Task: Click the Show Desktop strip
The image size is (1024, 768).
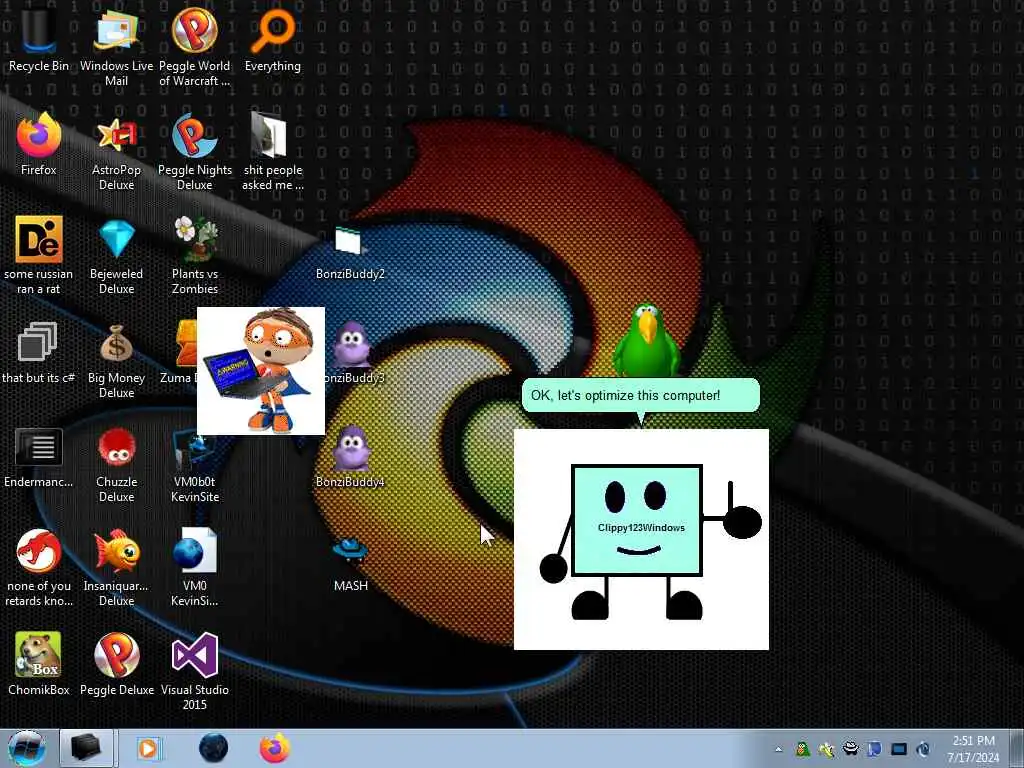Action: pos(1017,749)
